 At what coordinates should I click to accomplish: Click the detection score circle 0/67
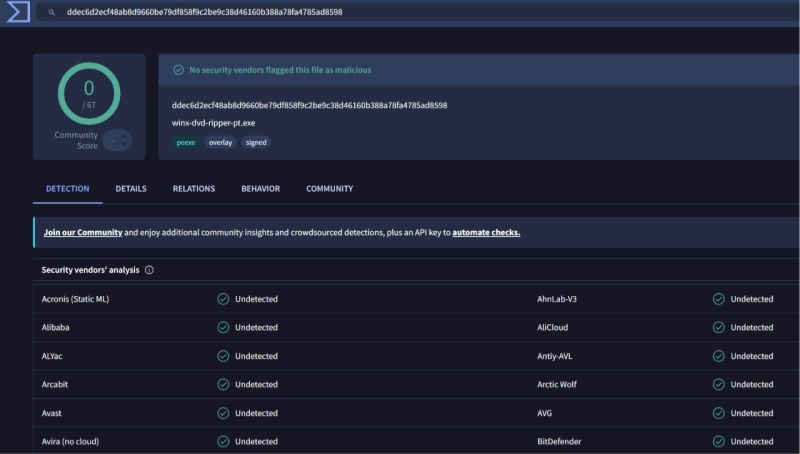click(89, 94)
